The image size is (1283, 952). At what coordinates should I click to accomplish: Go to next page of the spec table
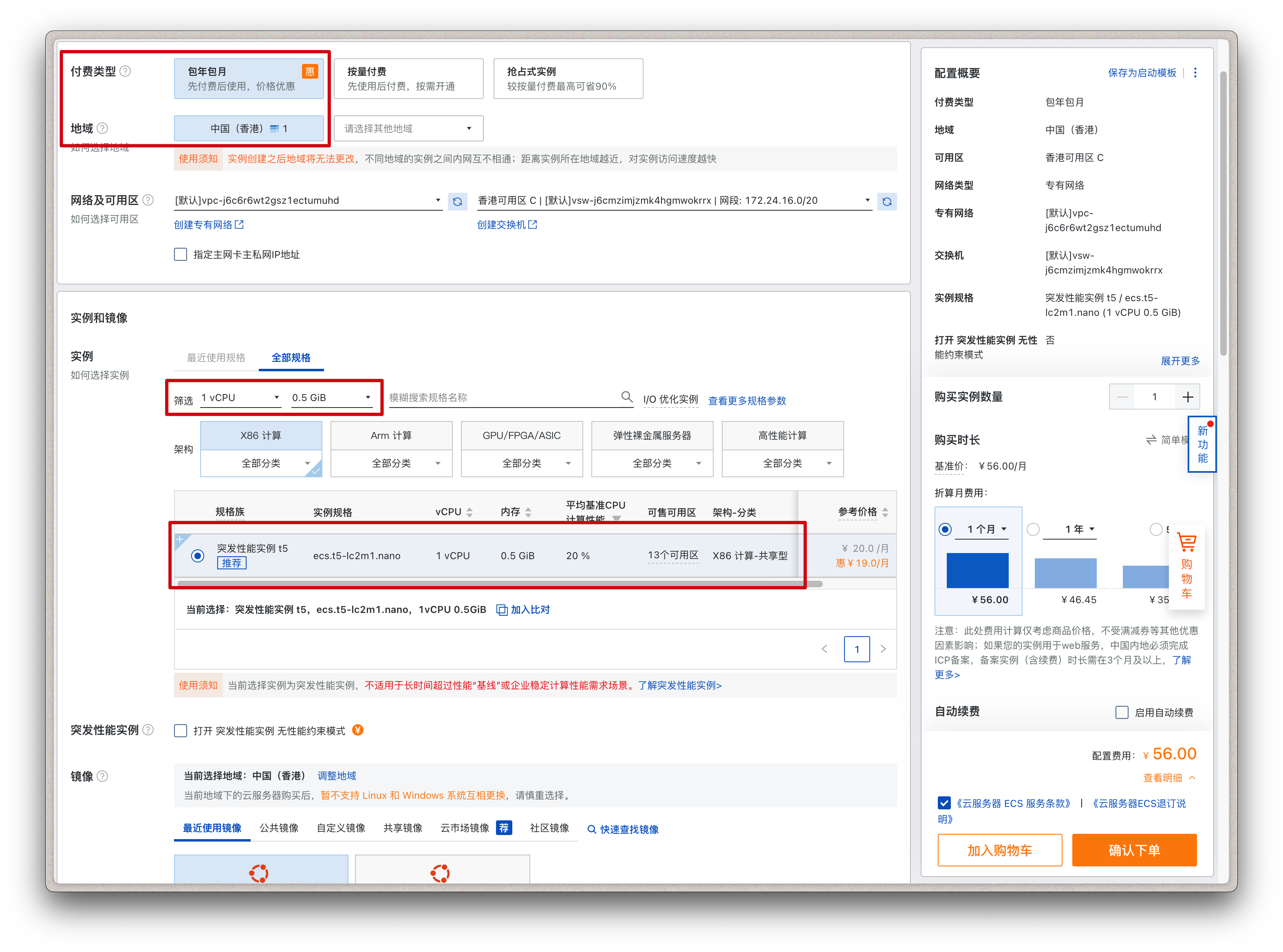point(883,650)
